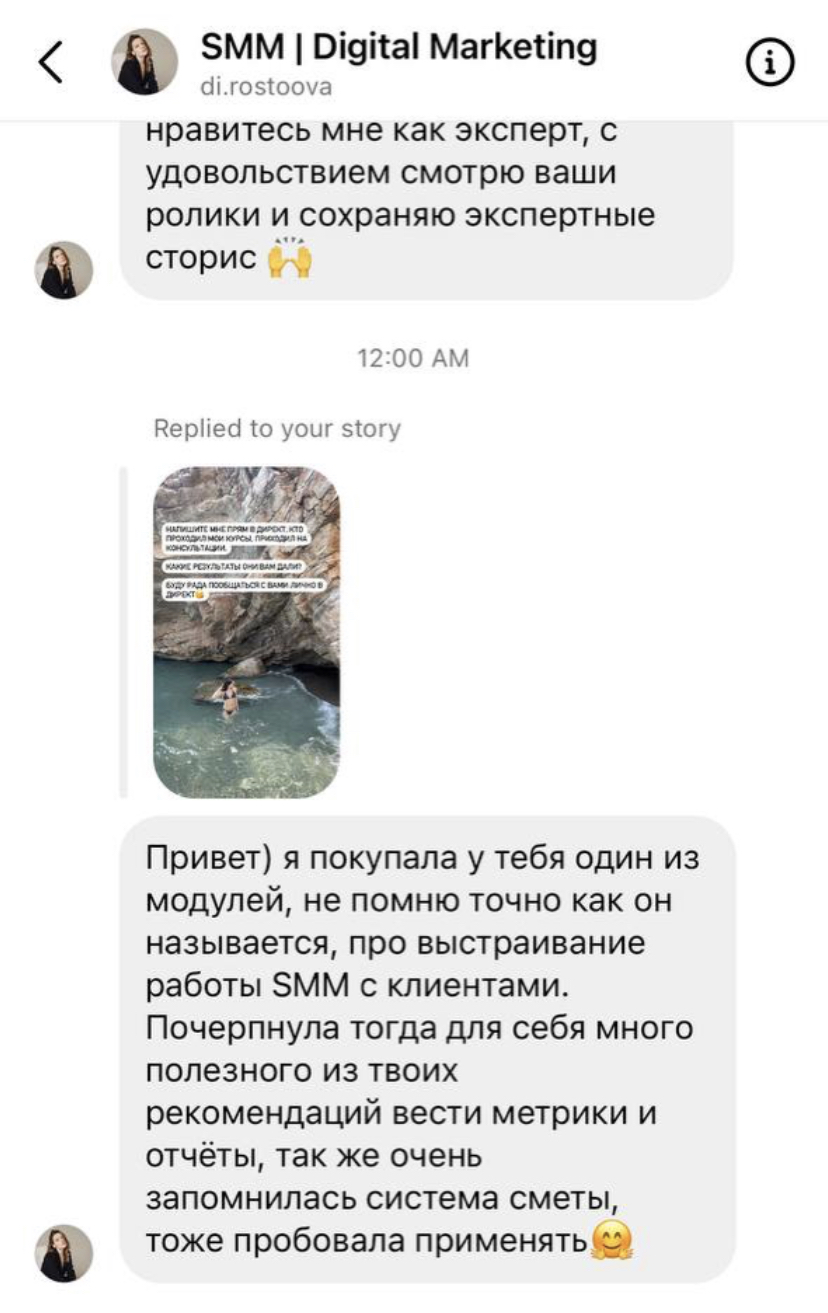The image size is (828, 1313).
Task: Click the vertical reply bar beside the story
Action: (x=123, y=631)
